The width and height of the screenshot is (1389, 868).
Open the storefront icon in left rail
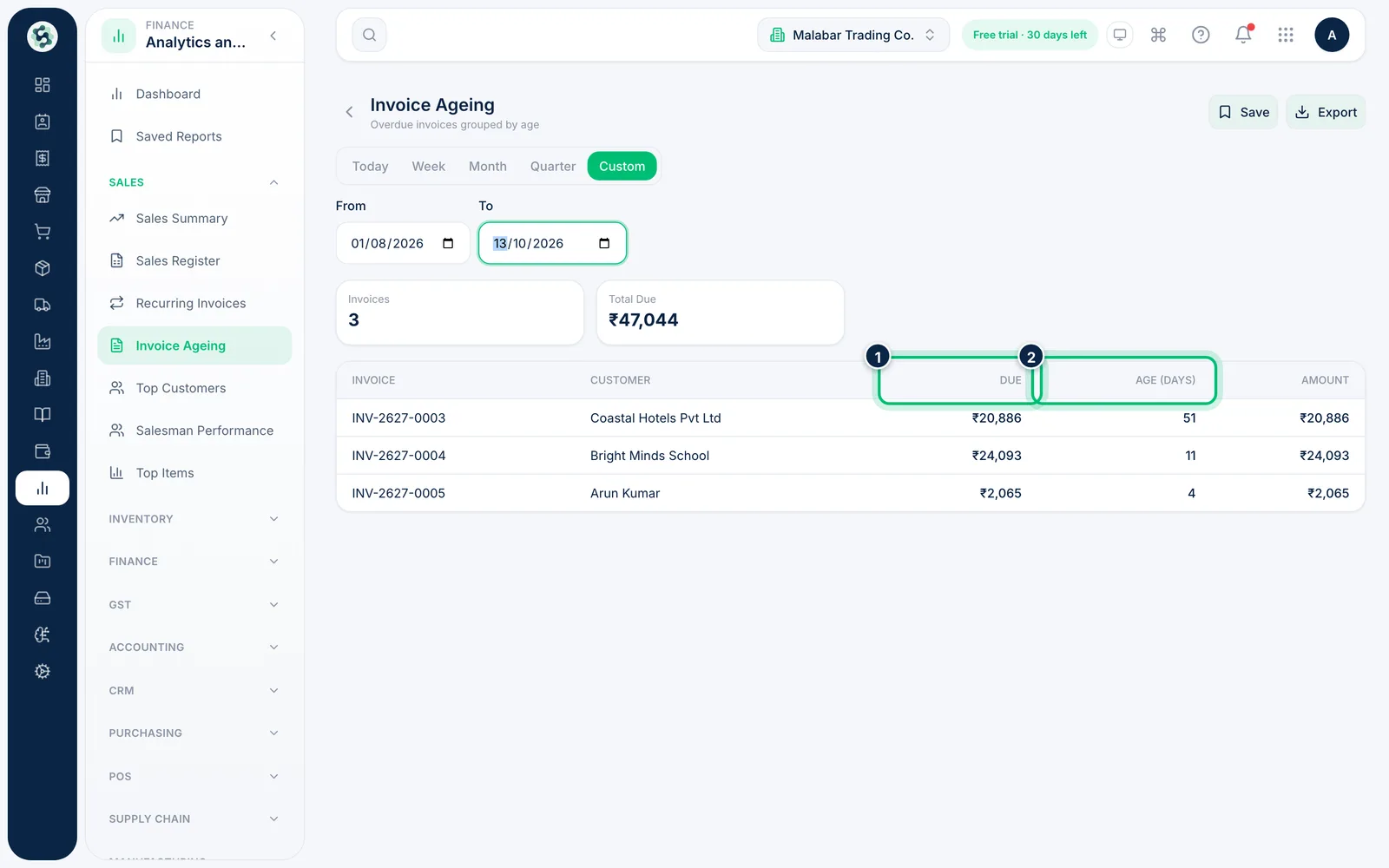click(x=42, y=195)
